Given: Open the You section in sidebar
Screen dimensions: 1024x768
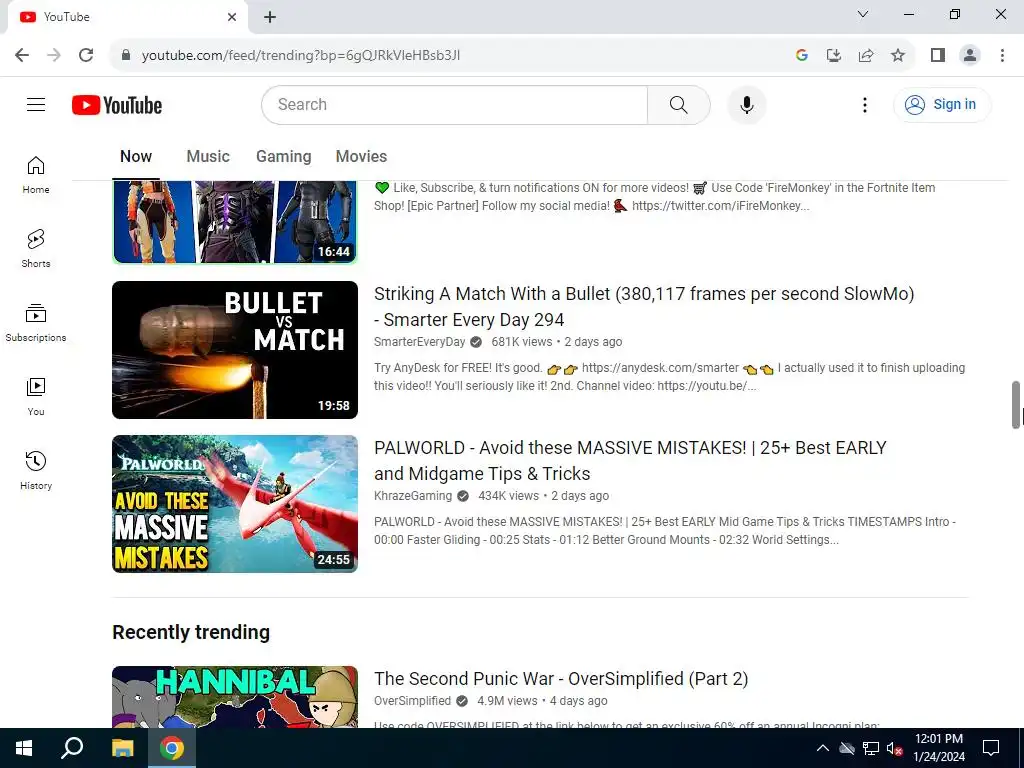Looking at the screenshot, I should coord(36,396).
